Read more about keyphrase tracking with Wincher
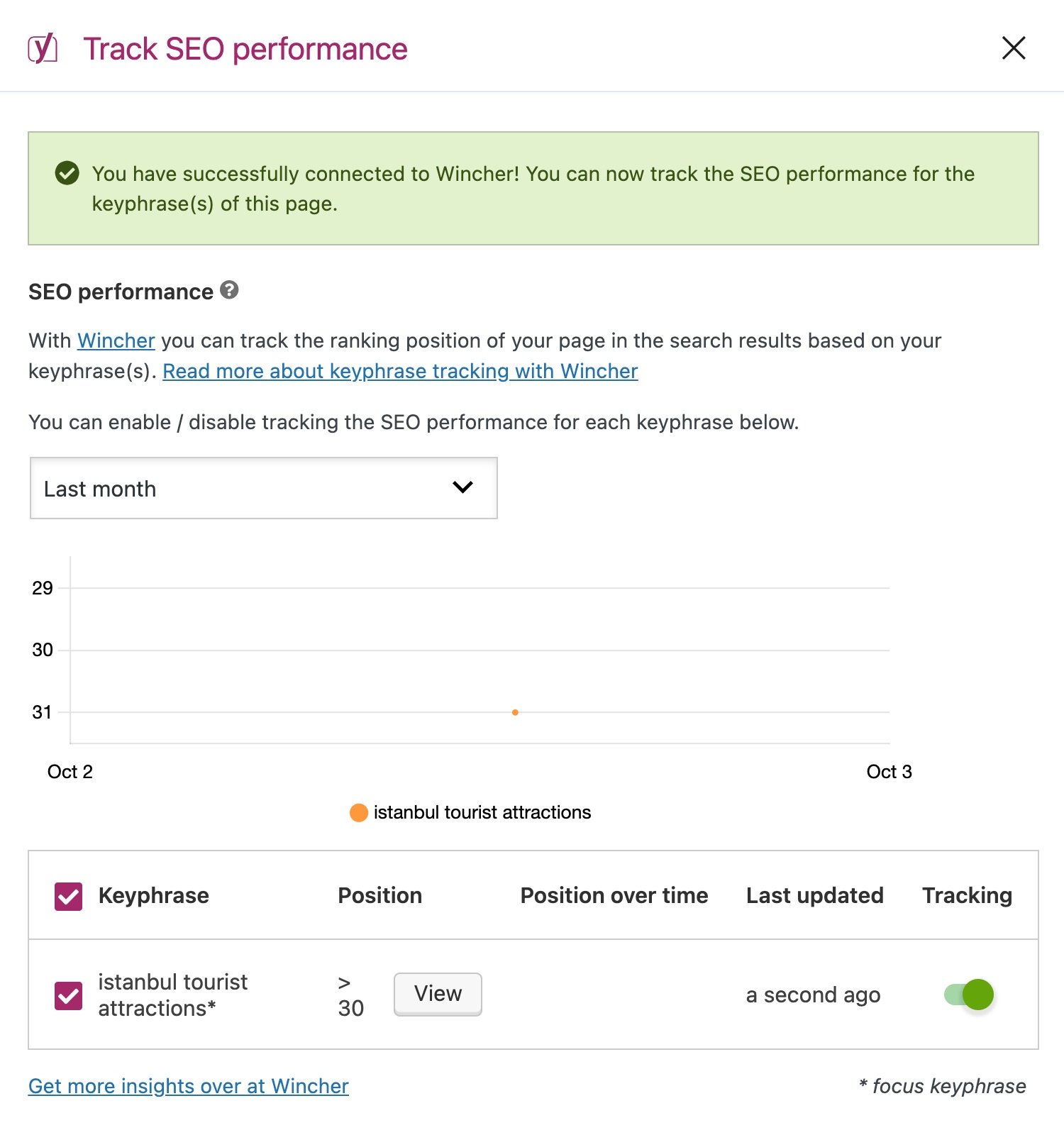Screen dimensions: 1064x1135 click(400, 372)
